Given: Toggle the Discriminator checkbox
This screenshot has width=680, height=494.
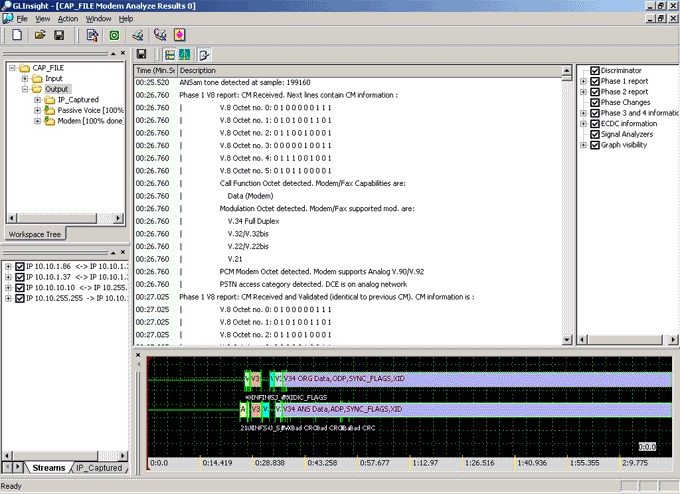Looking at the screenshot, I should pyautogui.click(x=595, y=70).
